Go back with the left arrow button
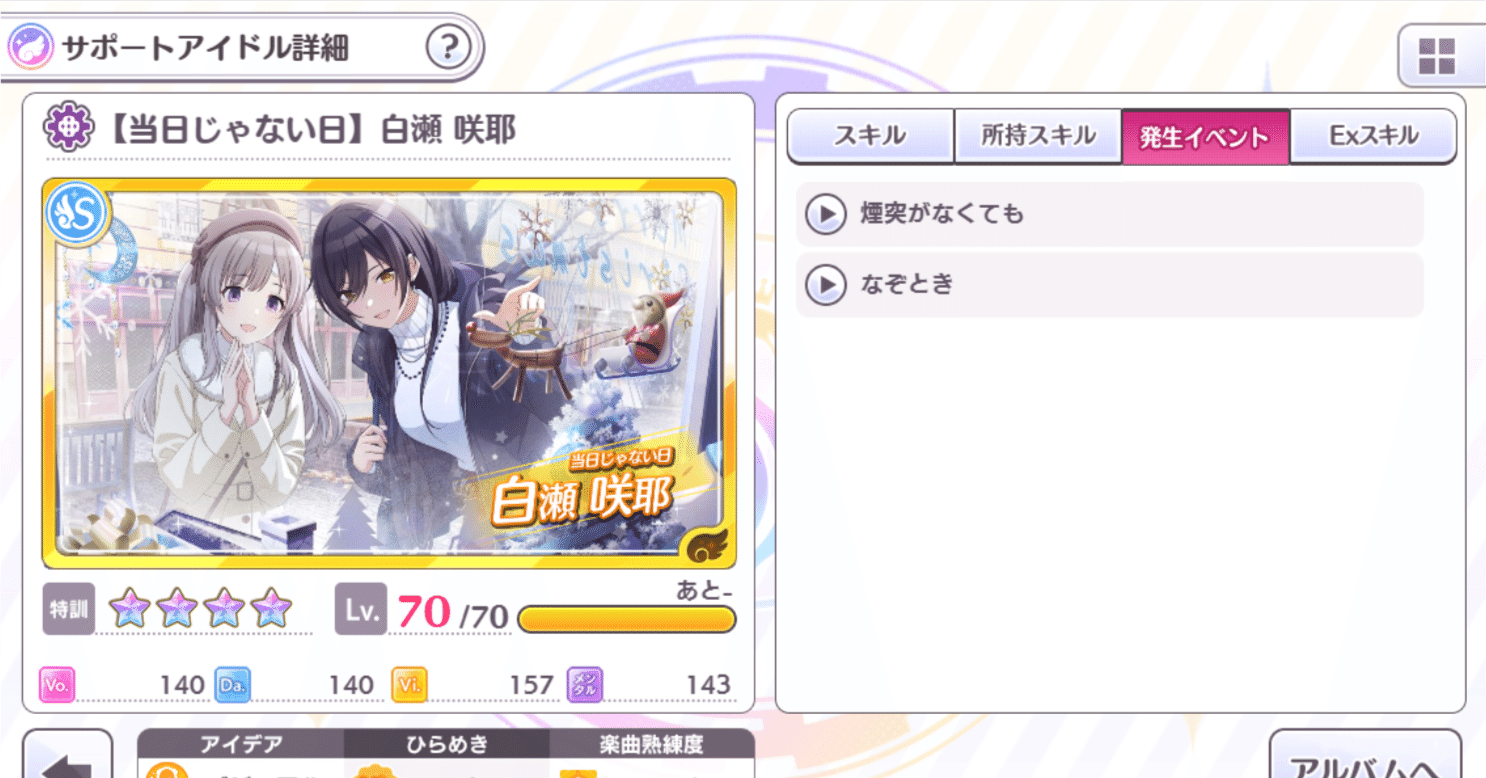1486x778 pixels. pyautogui.click(x=68, y=756)
